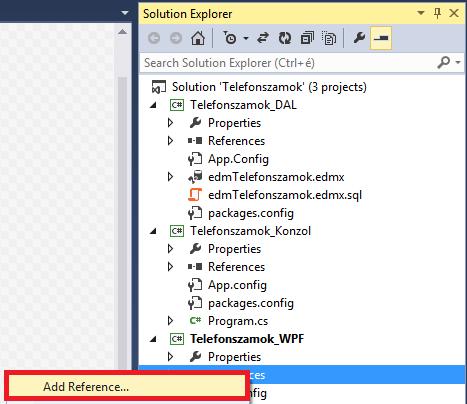Collapse the Telefonszamok_WPF project

pyautogui.click(x=153, y=339)
